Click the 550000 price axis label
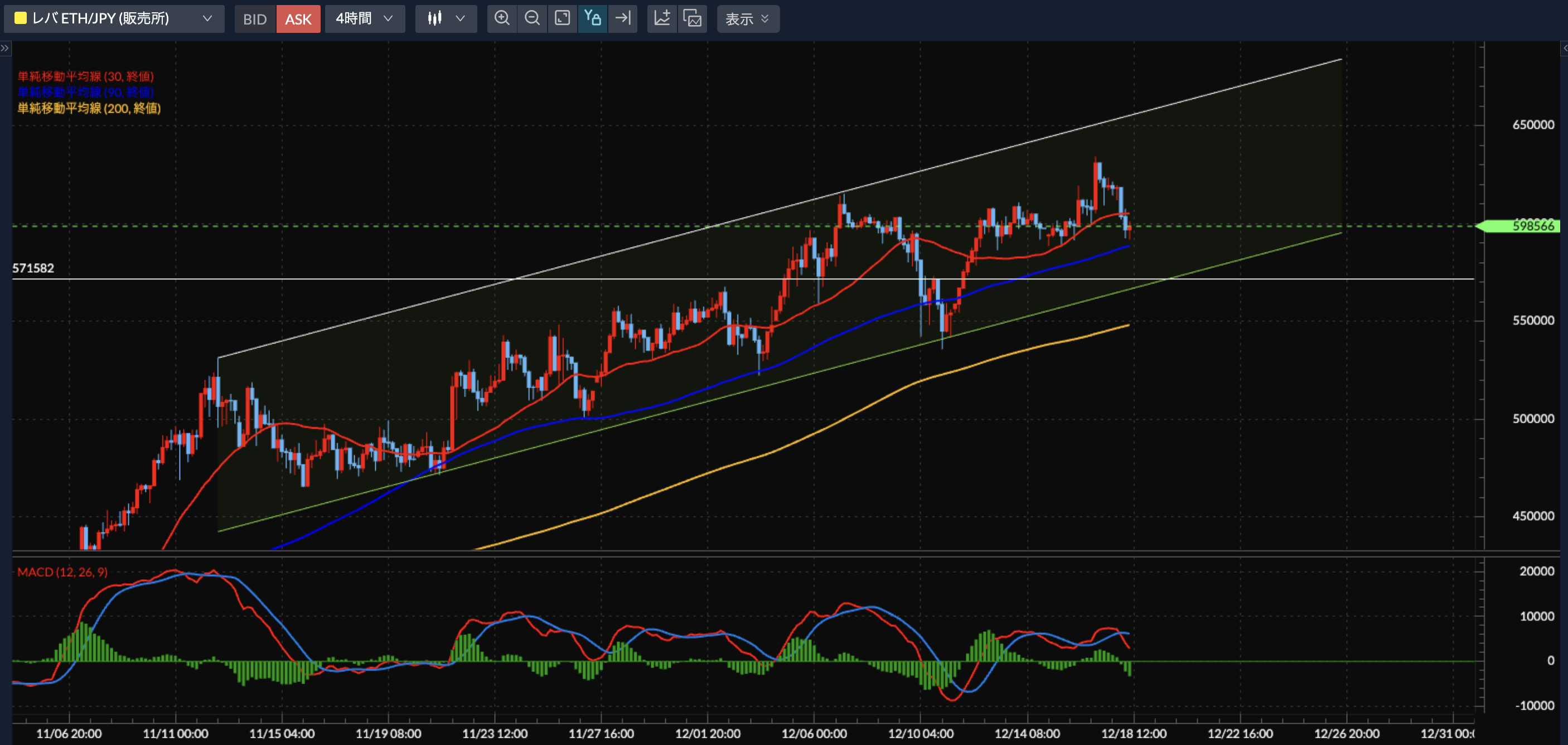1568x745 pixels. click(1533, 320)
